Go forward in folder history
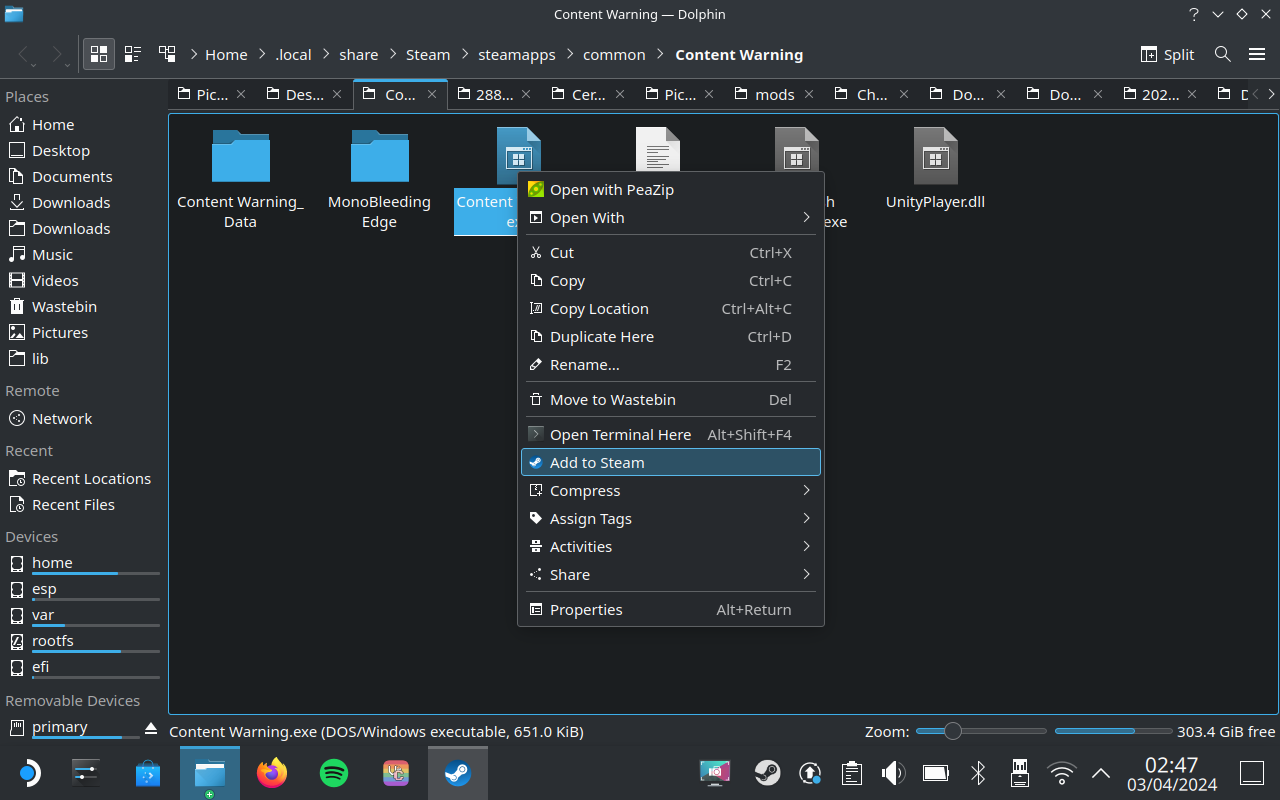 [57, 54]
